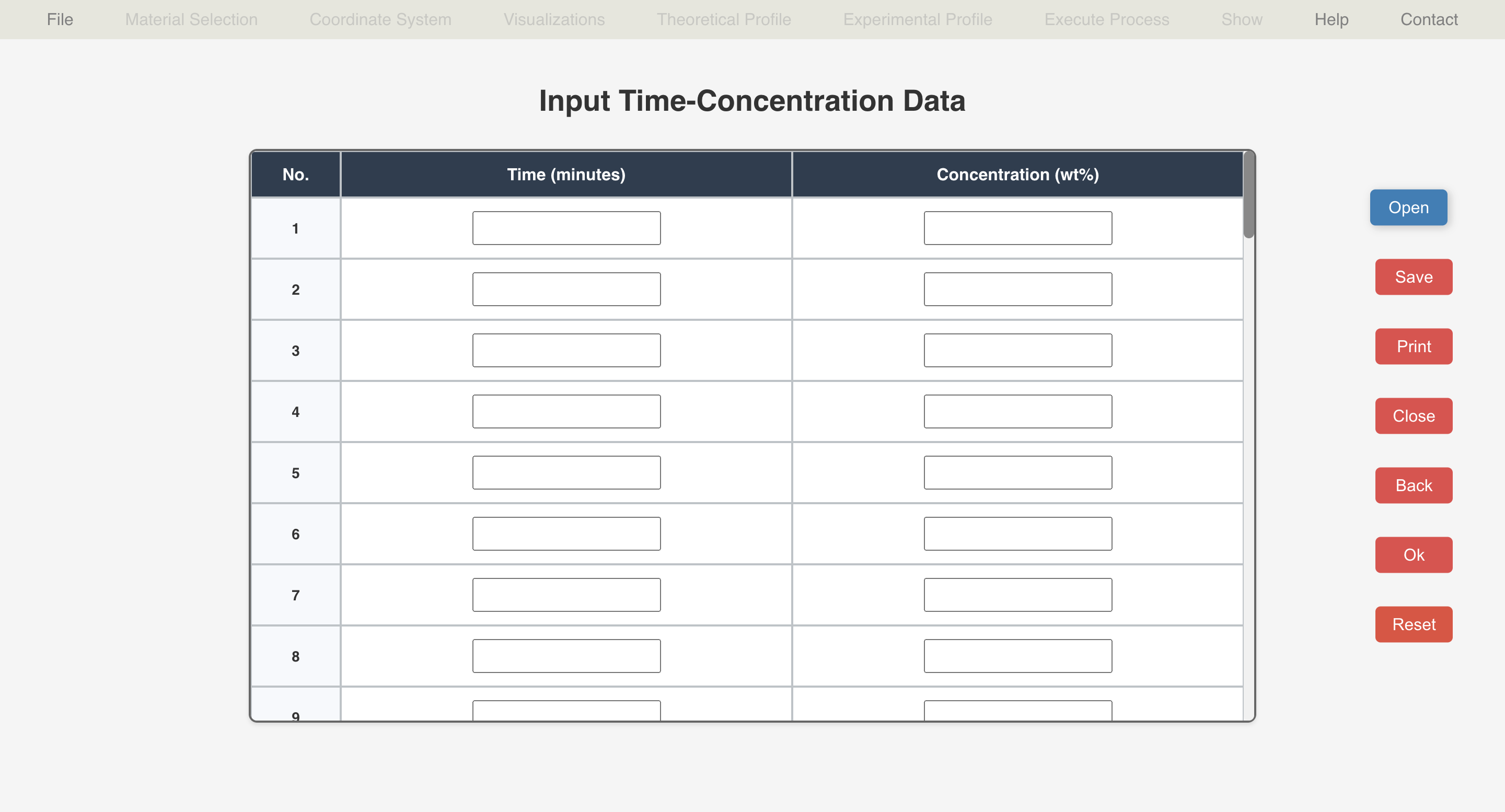The image size is (1505, 812).
Task: Click the Print button
Action: click(1413, 346)
